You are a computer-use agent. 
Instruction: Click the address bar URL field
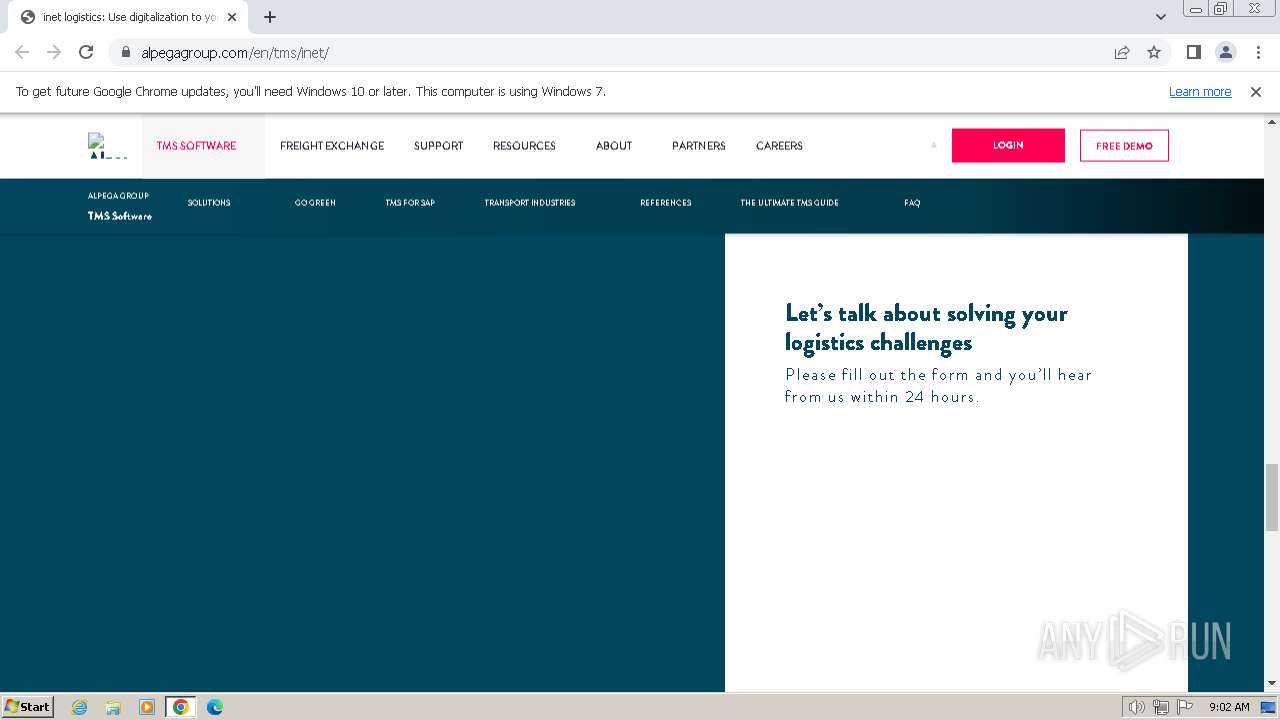tap(620, 52)
